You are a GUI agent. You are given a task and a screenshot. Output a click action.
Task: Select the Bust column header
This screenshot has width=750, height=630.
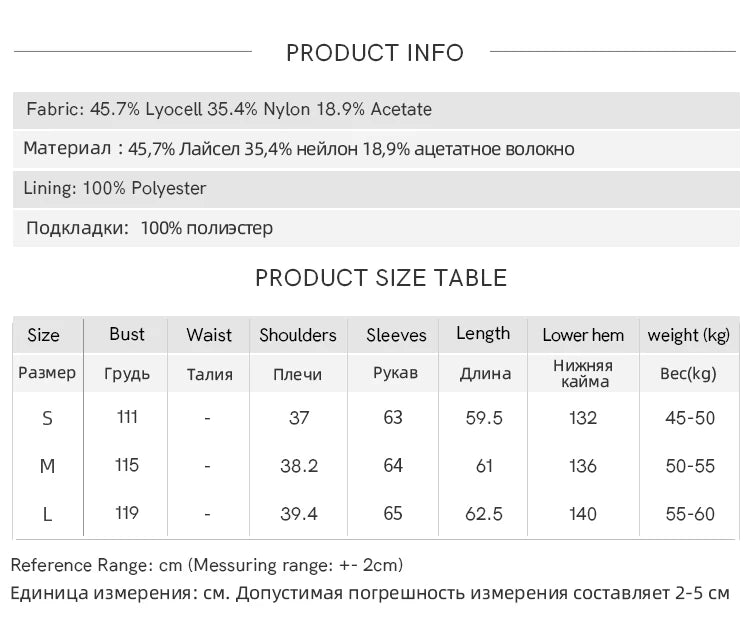[126, 334]
